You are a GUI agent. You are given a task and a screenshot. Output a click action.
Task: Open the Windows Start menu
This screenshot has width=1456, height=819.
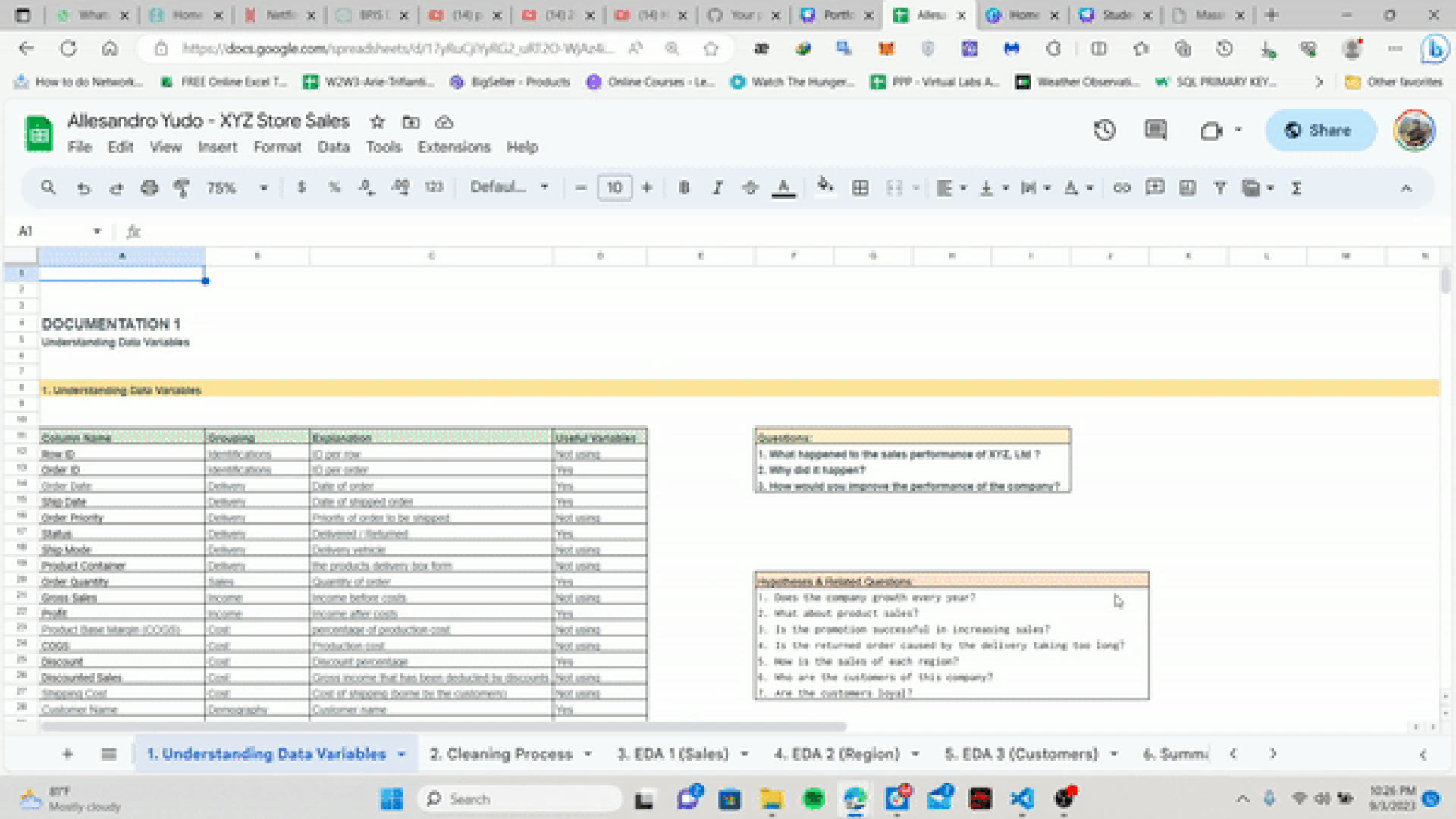(x=391, y=799)
